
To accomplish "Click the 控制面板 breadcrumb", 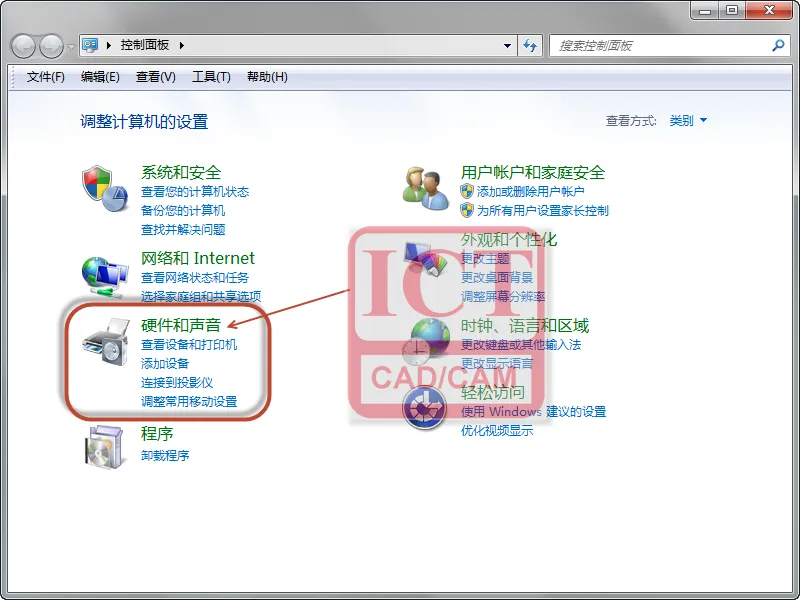I will point(145,45).
